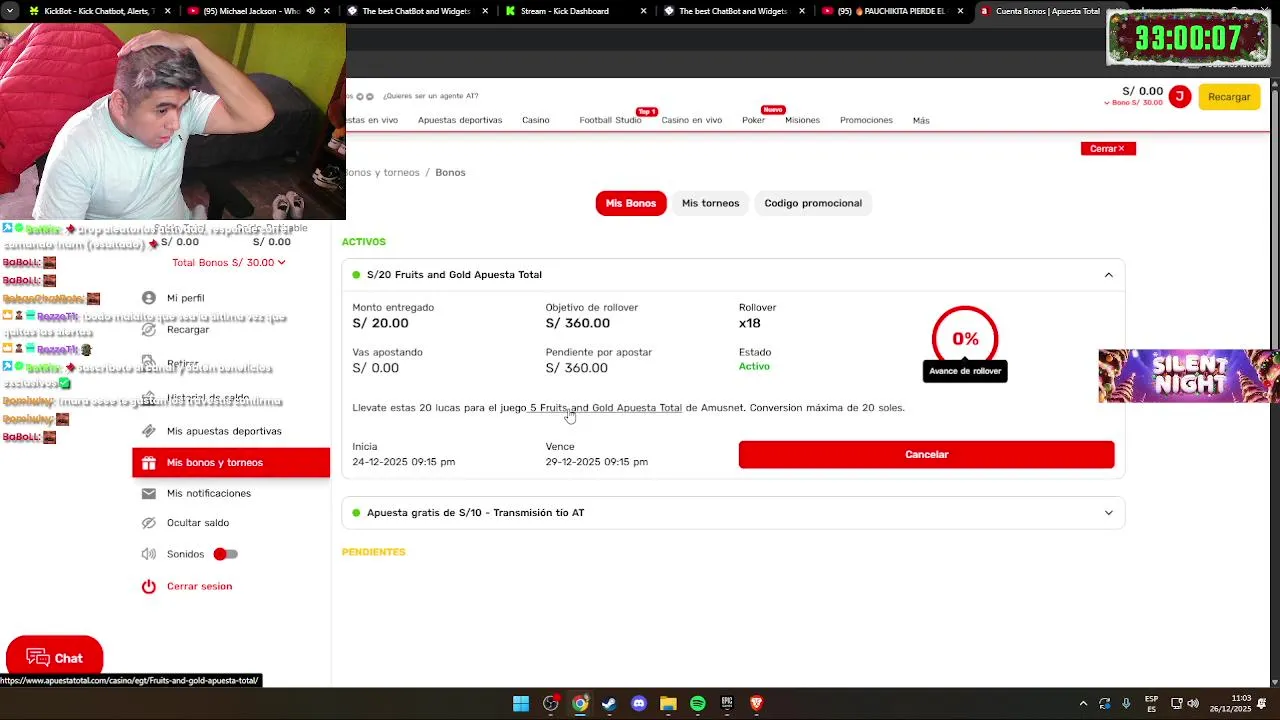Click the Ocultar saldo eye icon

[x=149, y=523]
